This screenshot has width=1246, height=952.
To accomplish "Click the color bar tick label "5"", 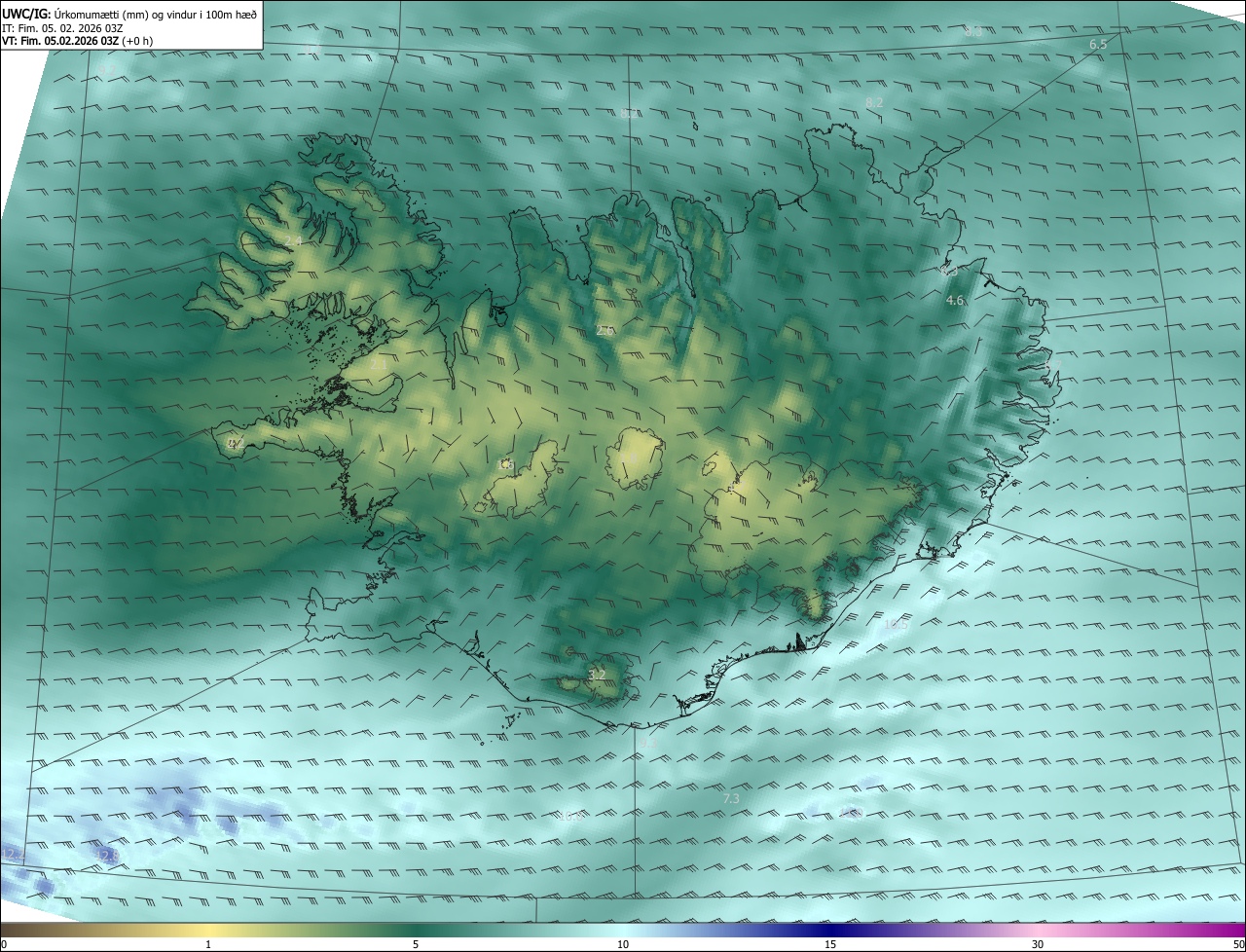I will point(416,944).
